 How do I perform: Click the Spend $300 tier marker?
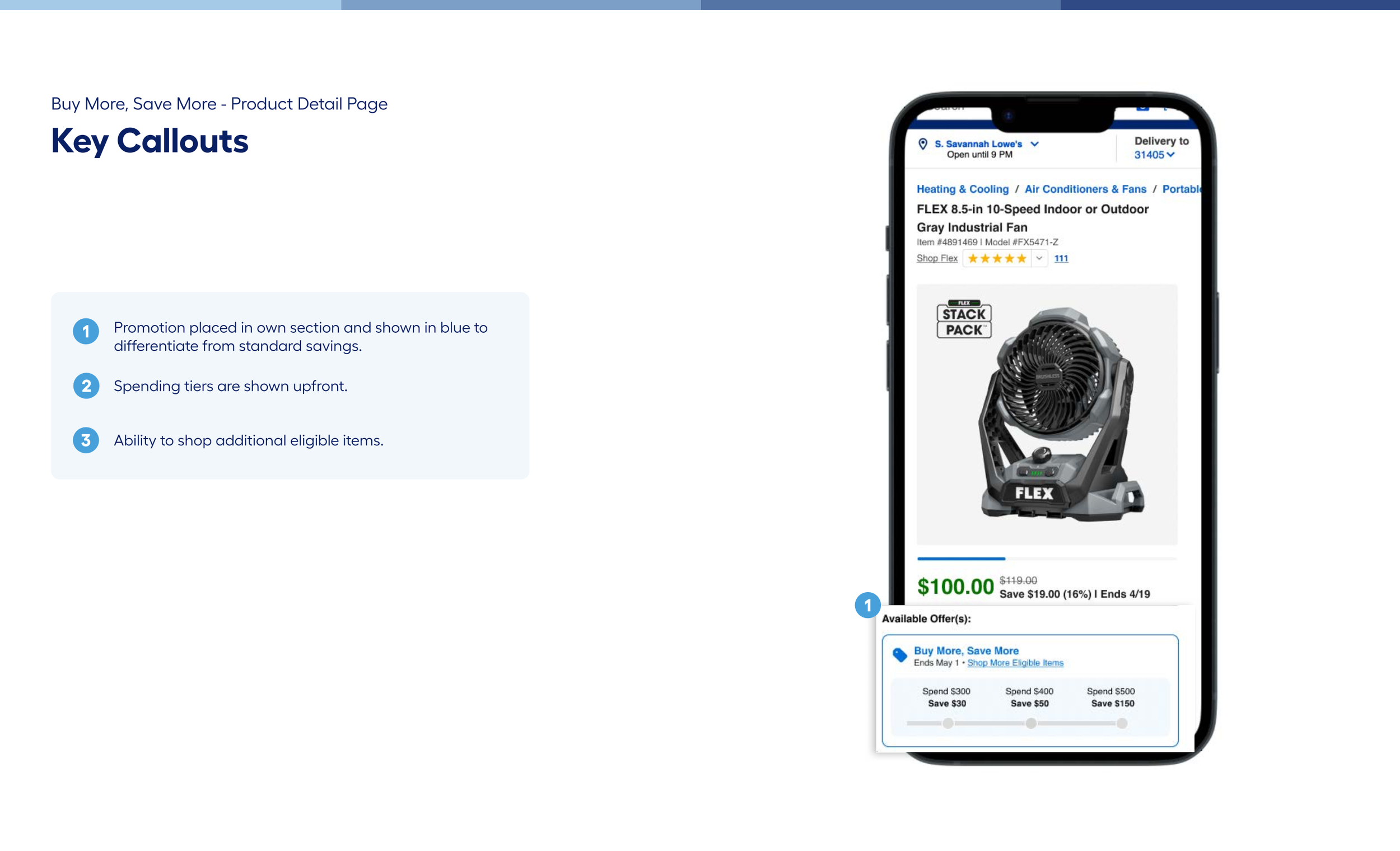[x=948, y=724]
